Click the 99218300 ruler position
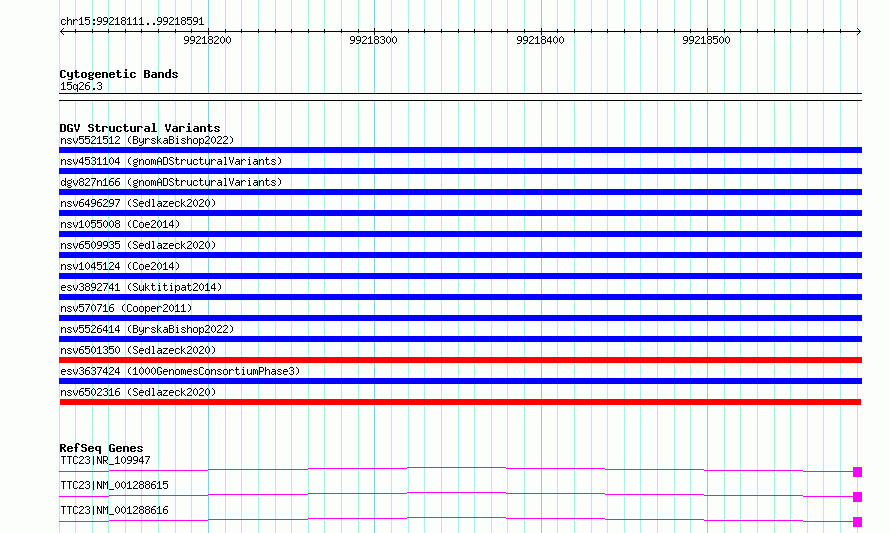 tap(373, 40)
